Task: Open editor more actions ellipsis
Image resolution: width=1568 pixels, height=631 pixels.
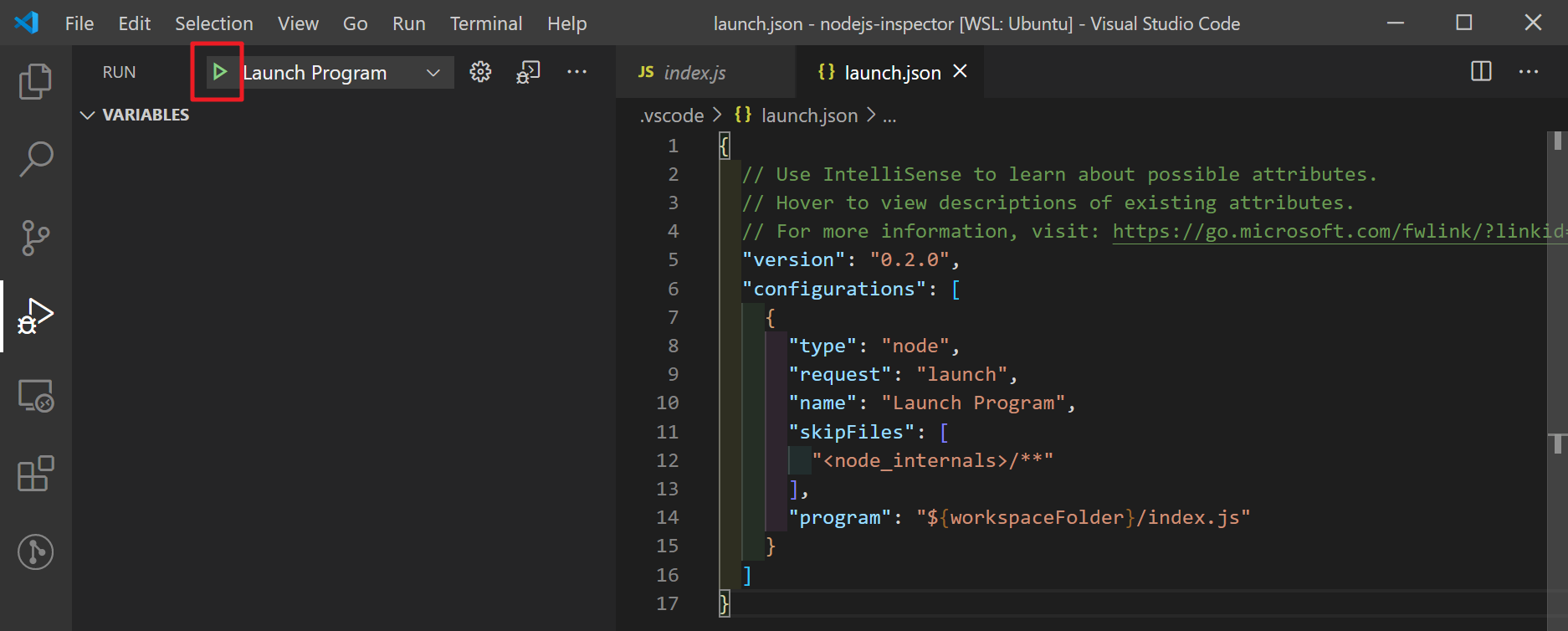Action: click(1529, 72)
